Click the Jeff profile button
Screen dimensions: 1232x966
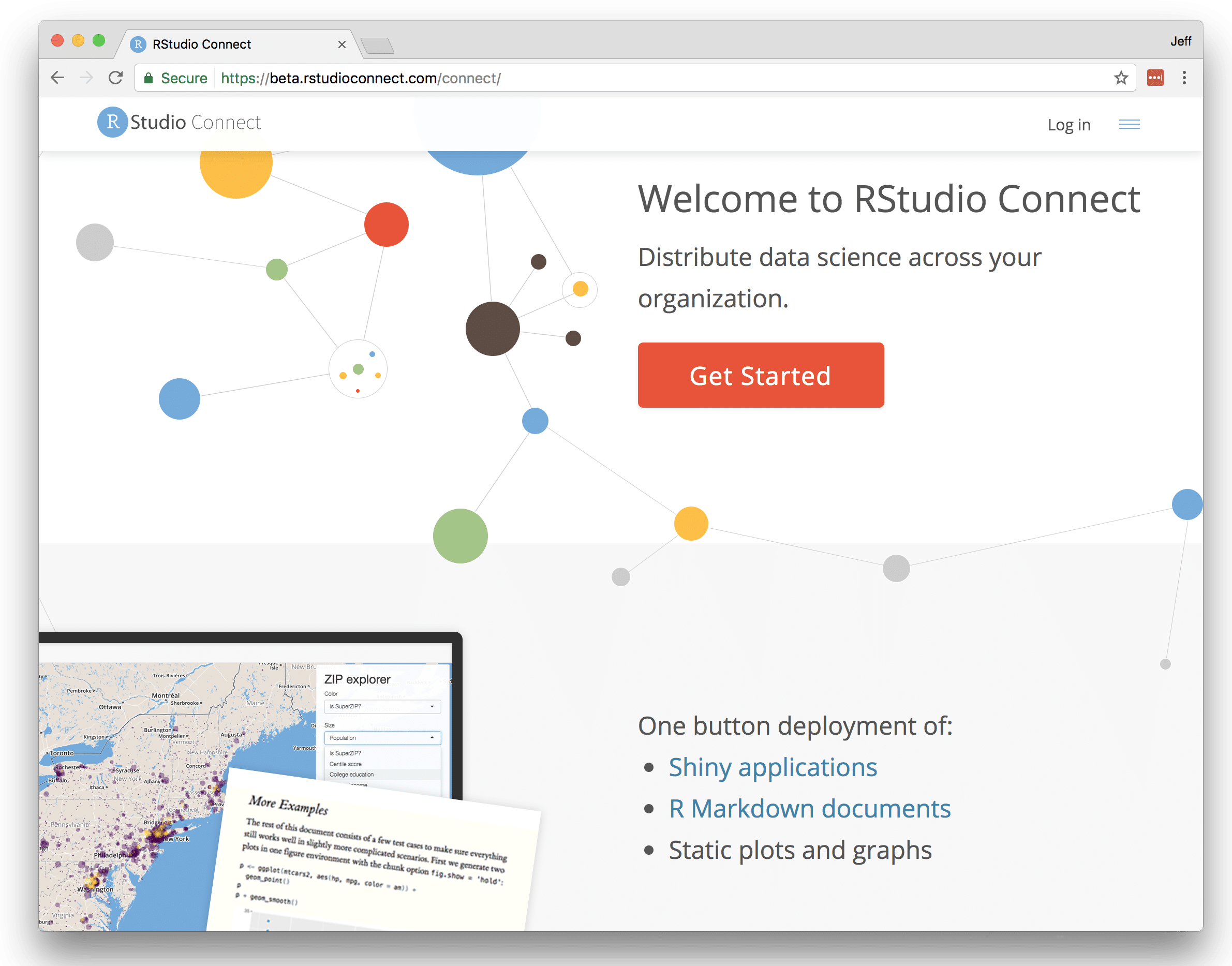click(x=1181, y=41)
